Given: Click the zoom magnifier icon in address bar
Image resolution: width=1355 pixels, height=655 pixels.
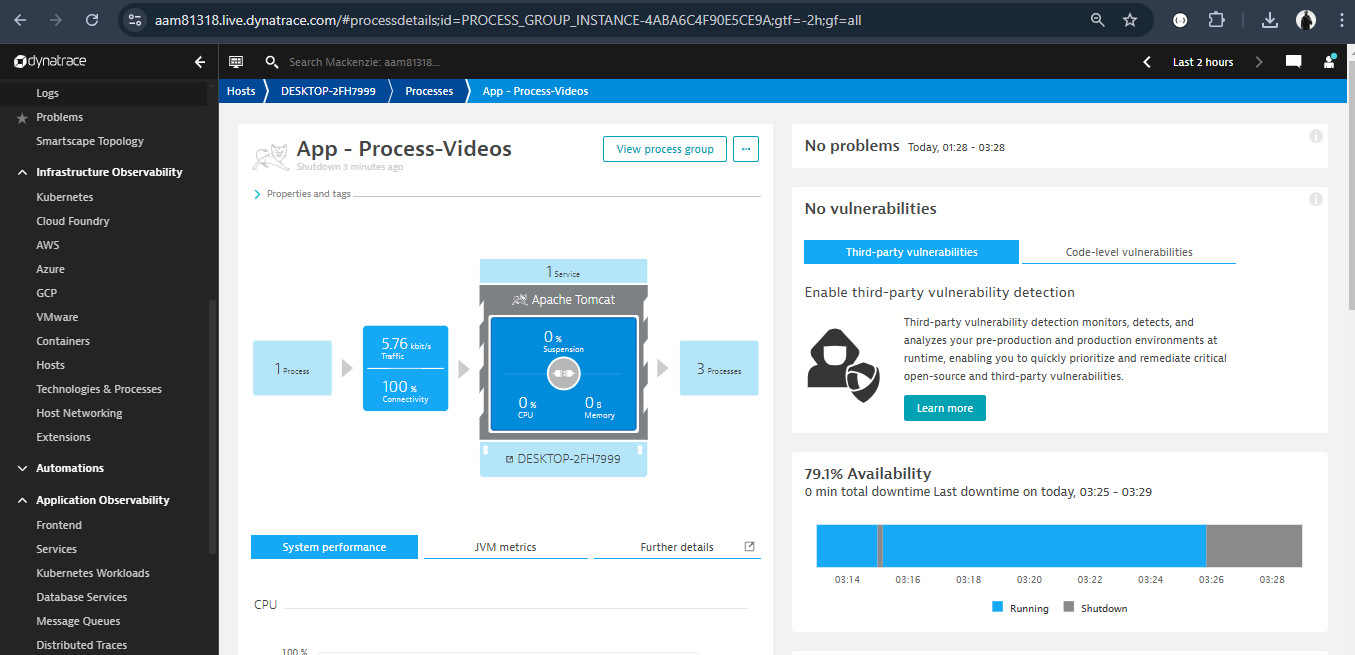Looking at the screenshot, I should coord(1097,20).
